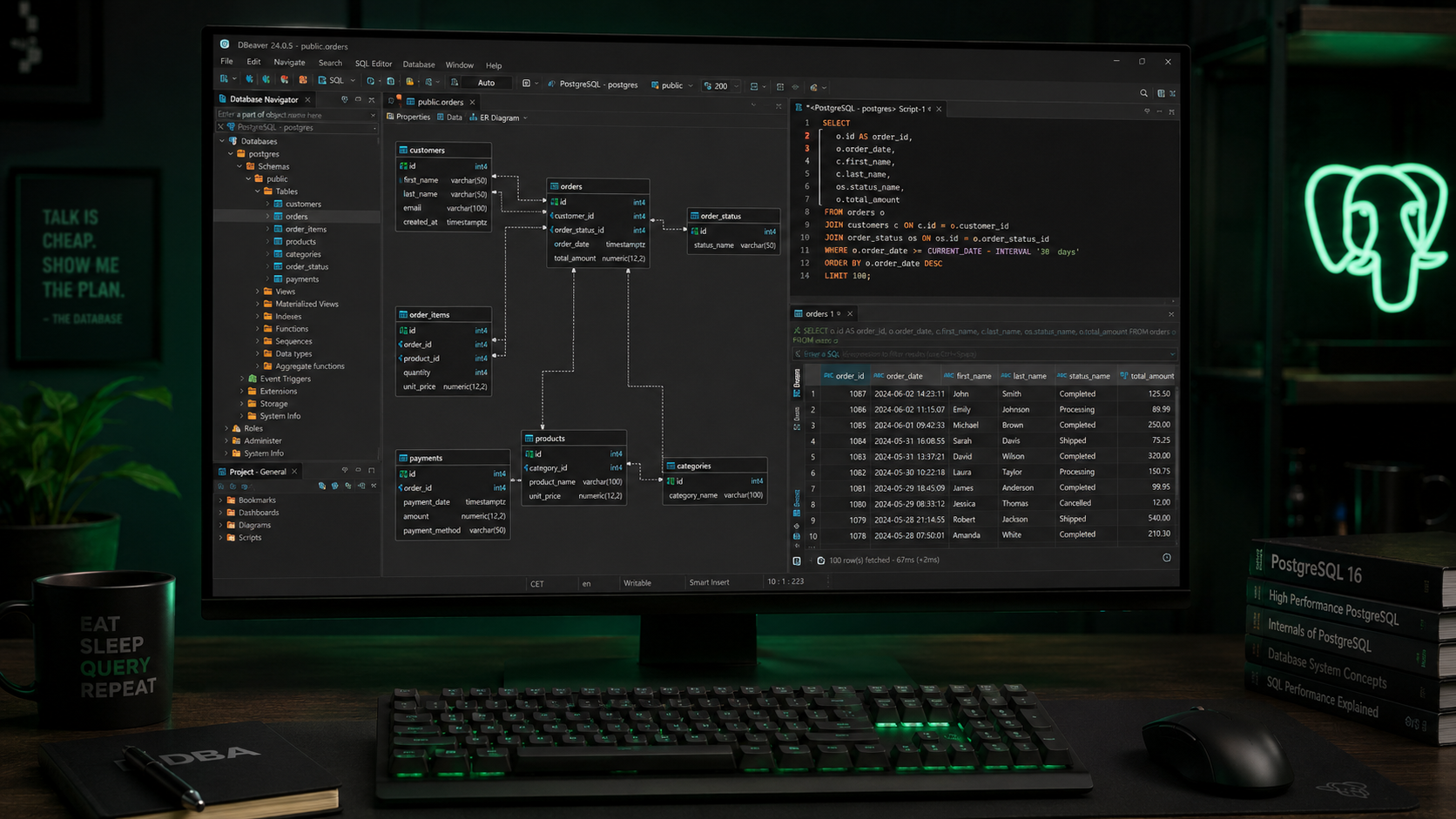Switch to the Properties tab
This screenshot has height=819, width=1456.
point(408,117)
